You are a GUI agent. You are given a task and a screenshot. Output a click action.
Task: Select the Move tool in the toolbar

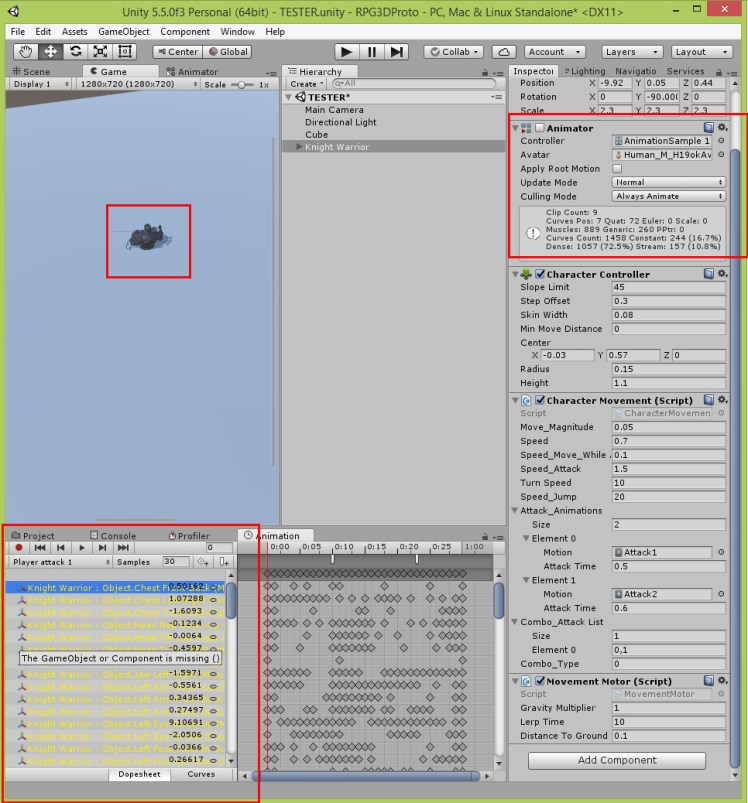click(x=50, y=52)
